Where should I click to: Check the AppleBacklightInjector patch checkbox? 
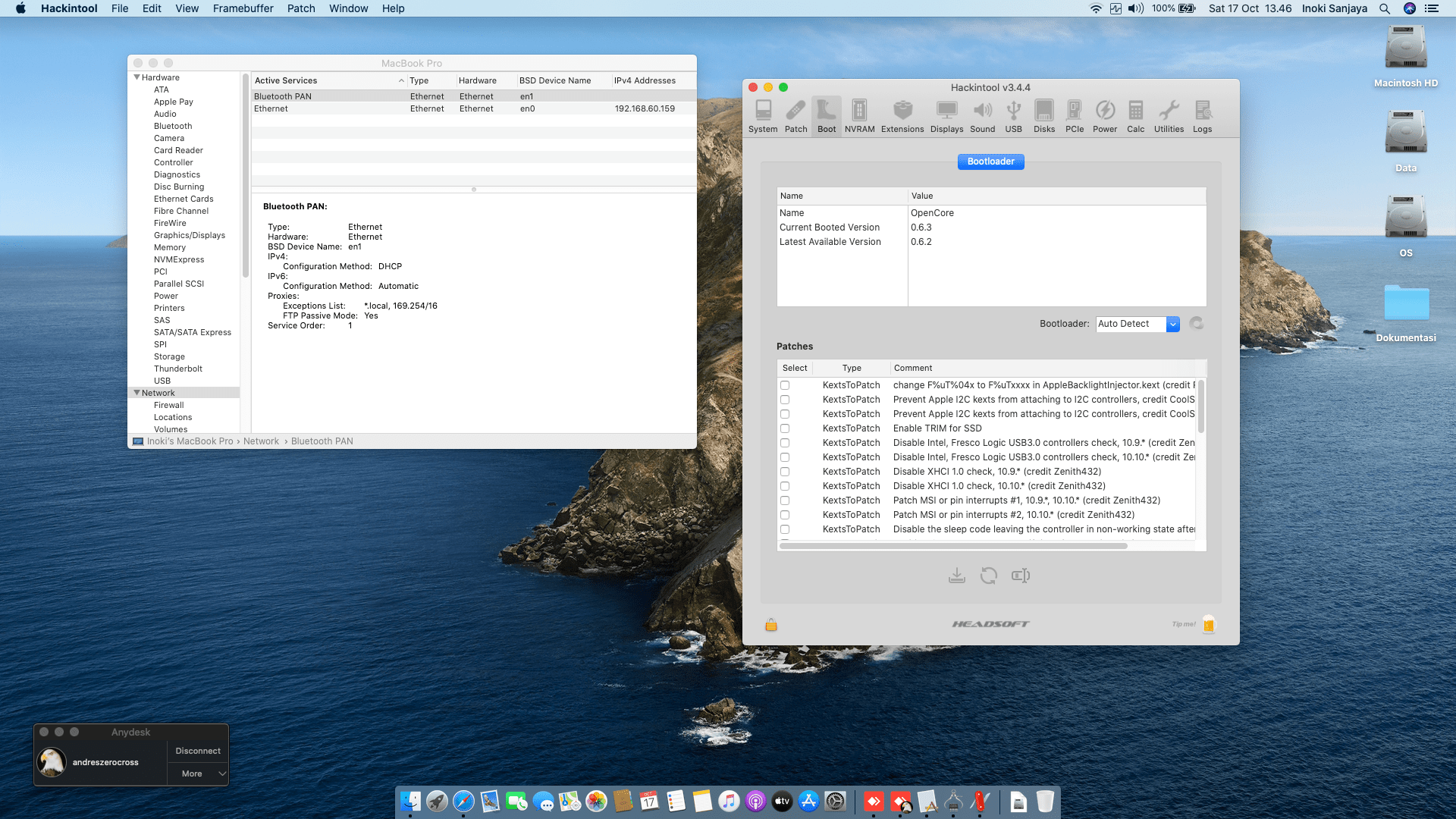(x=785, y=385)
